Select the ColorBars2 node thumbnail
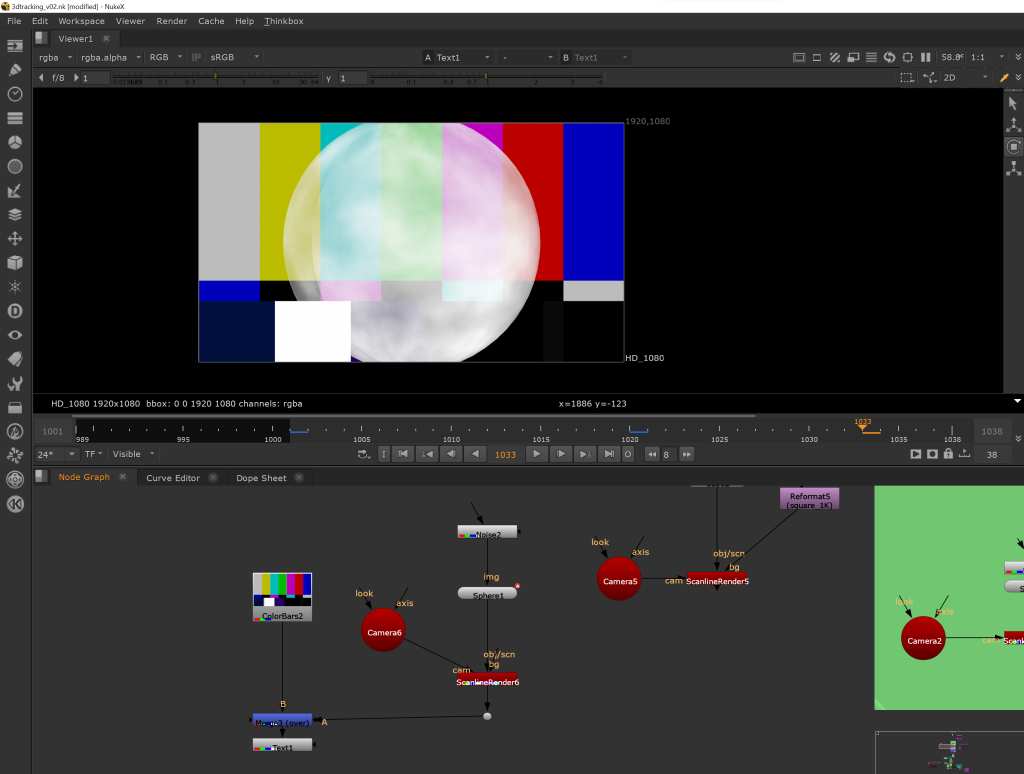Image resolution: width=1024 pixels, height=774 pixels. tap(282, 597)
